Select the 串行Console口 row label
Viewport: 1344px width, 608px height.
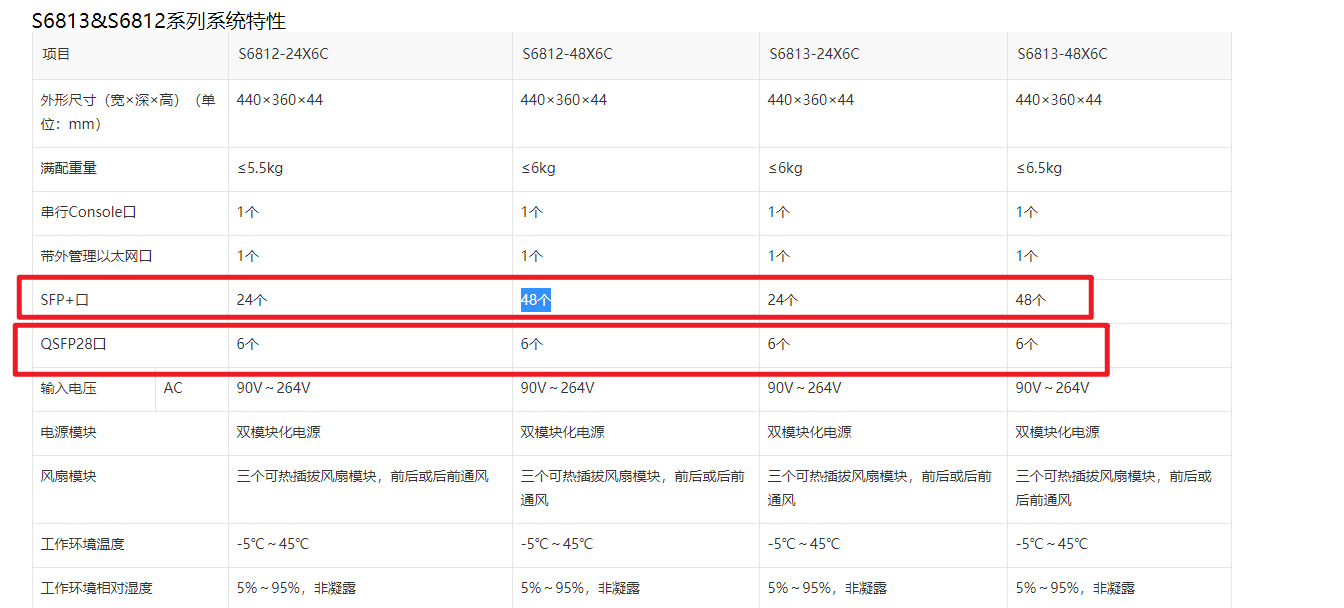coord(88,212)
